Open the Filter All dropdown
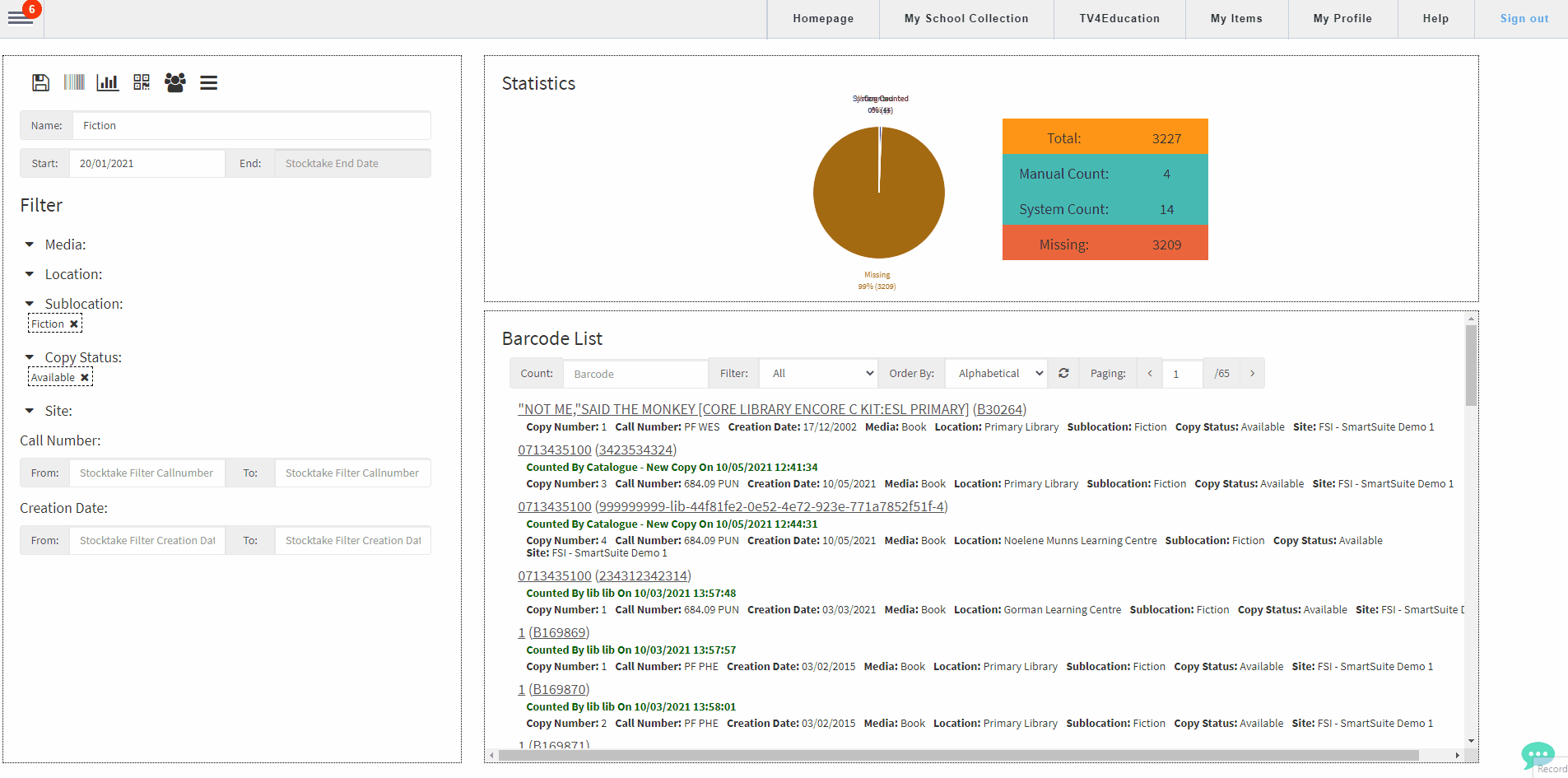This screenshot has height=778, width=1568. tap(818, 374)
